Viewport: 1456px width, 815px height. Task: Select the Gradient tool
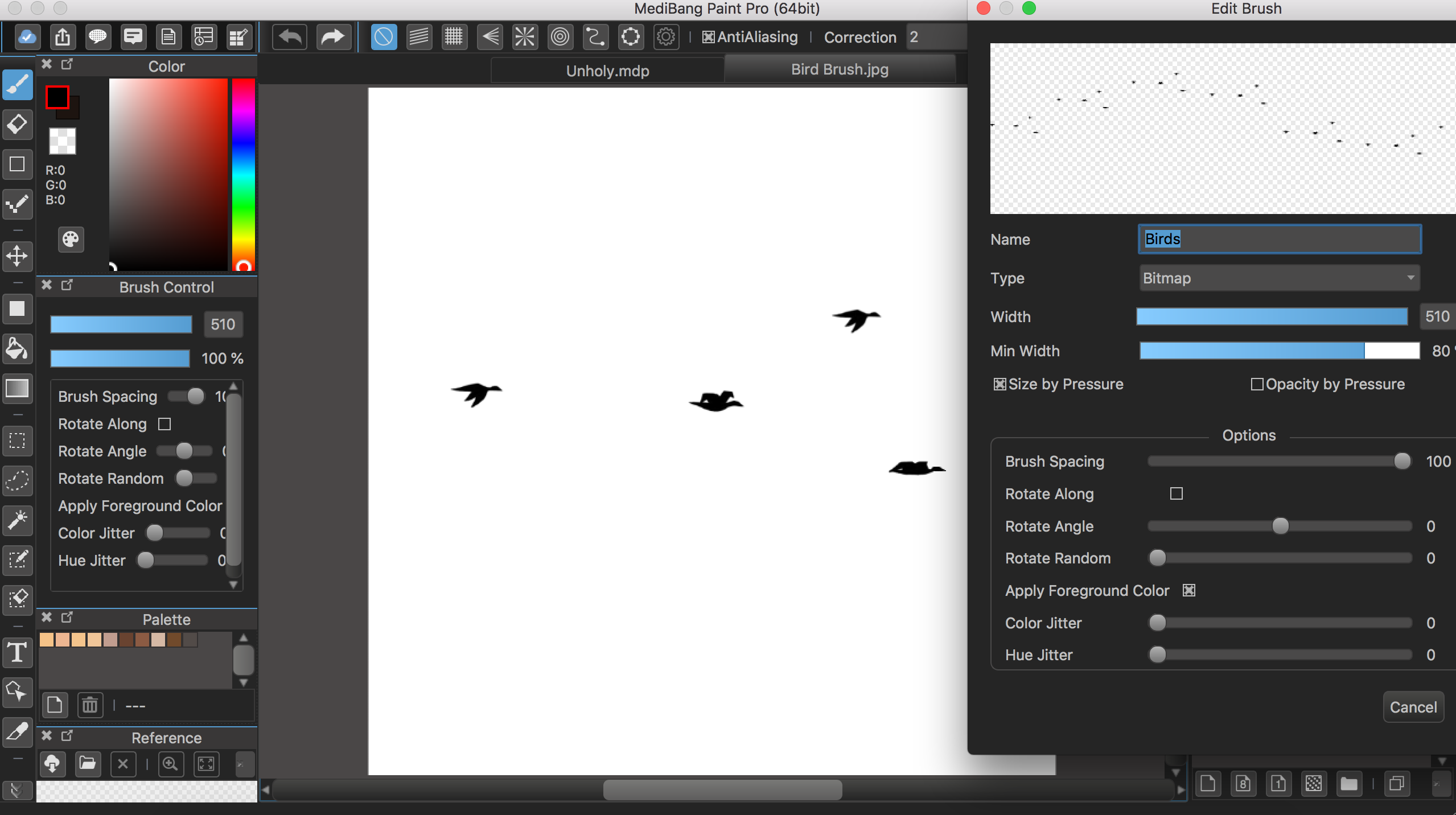(18, 389)
